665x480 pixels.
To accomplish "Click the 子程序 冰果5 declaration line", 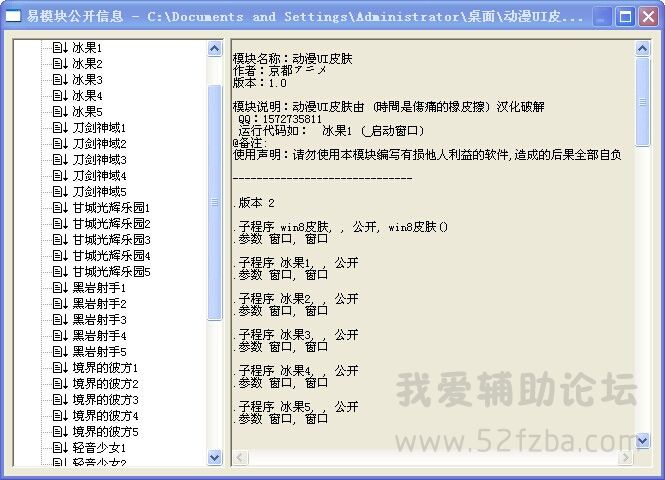I will [x=296, y=407].
